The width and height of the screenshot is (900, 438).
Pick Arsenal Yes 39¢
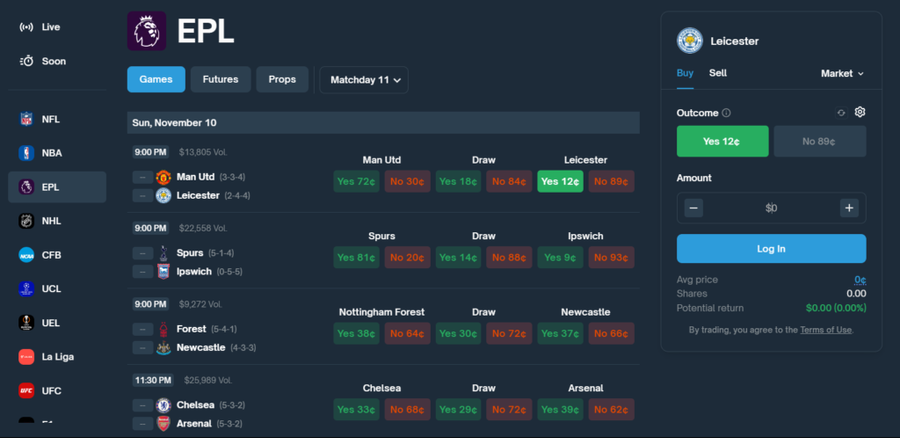pos(560,409)
